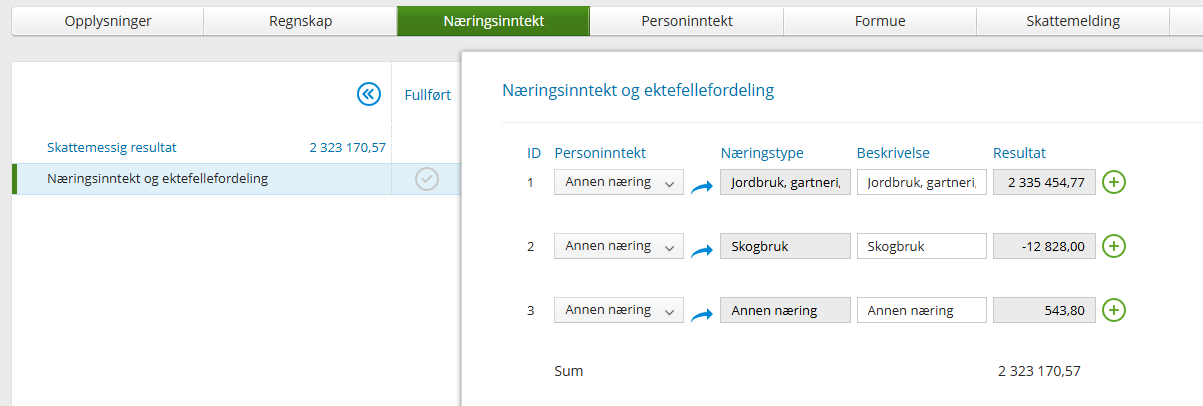Open the Opplysninger tab
The width and height of the screenshot is (1203, 406).
pyautogui.click(x=107, y=20)
